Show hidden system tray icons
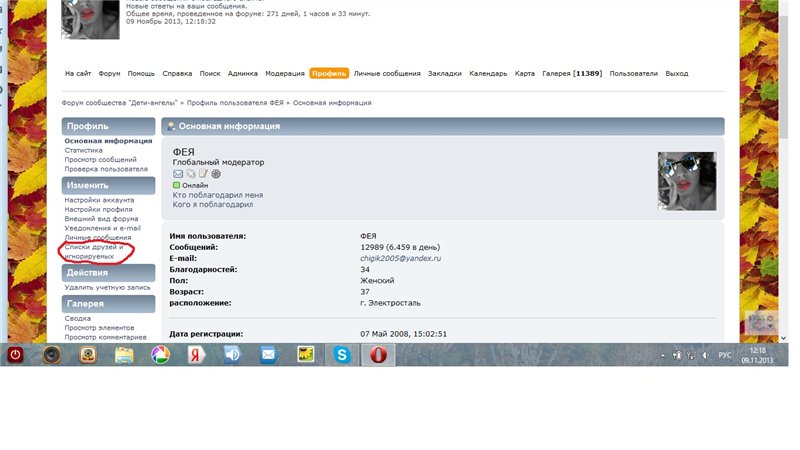Image resolution: width=800 pixels, height=450 pixels. coord(662,356)
